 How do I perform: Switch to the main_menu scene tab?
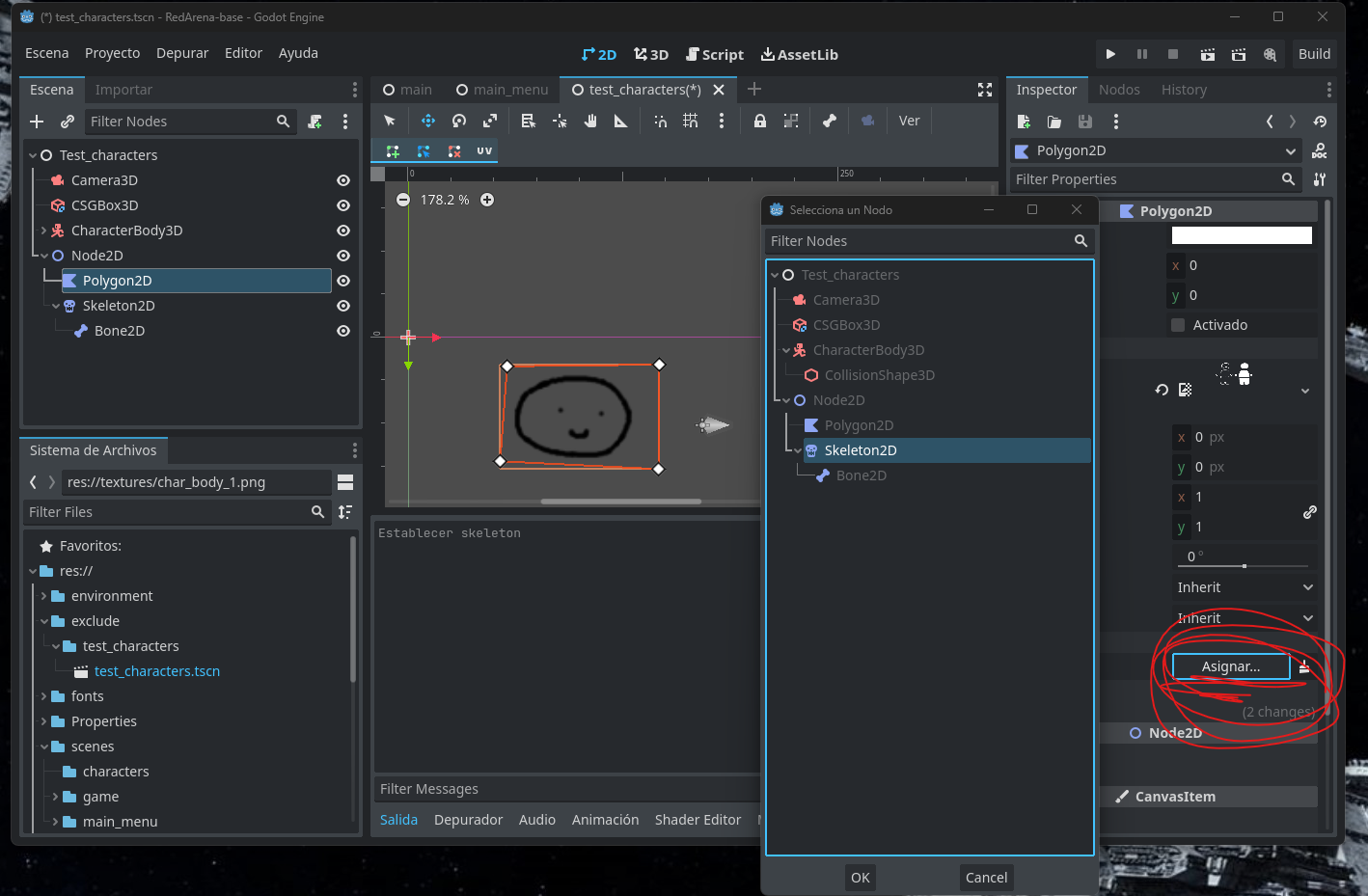click(x=502, y=89)
